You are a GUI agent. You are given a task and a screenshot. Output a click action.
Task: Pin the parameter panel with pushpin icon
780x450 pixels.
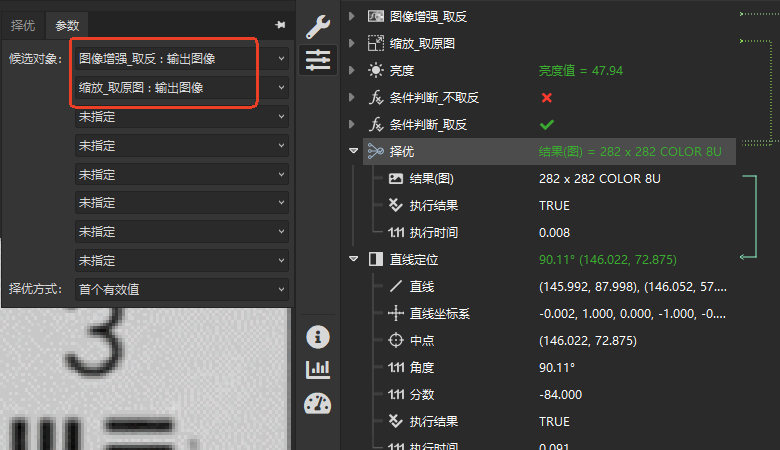[x=280, y=25]
